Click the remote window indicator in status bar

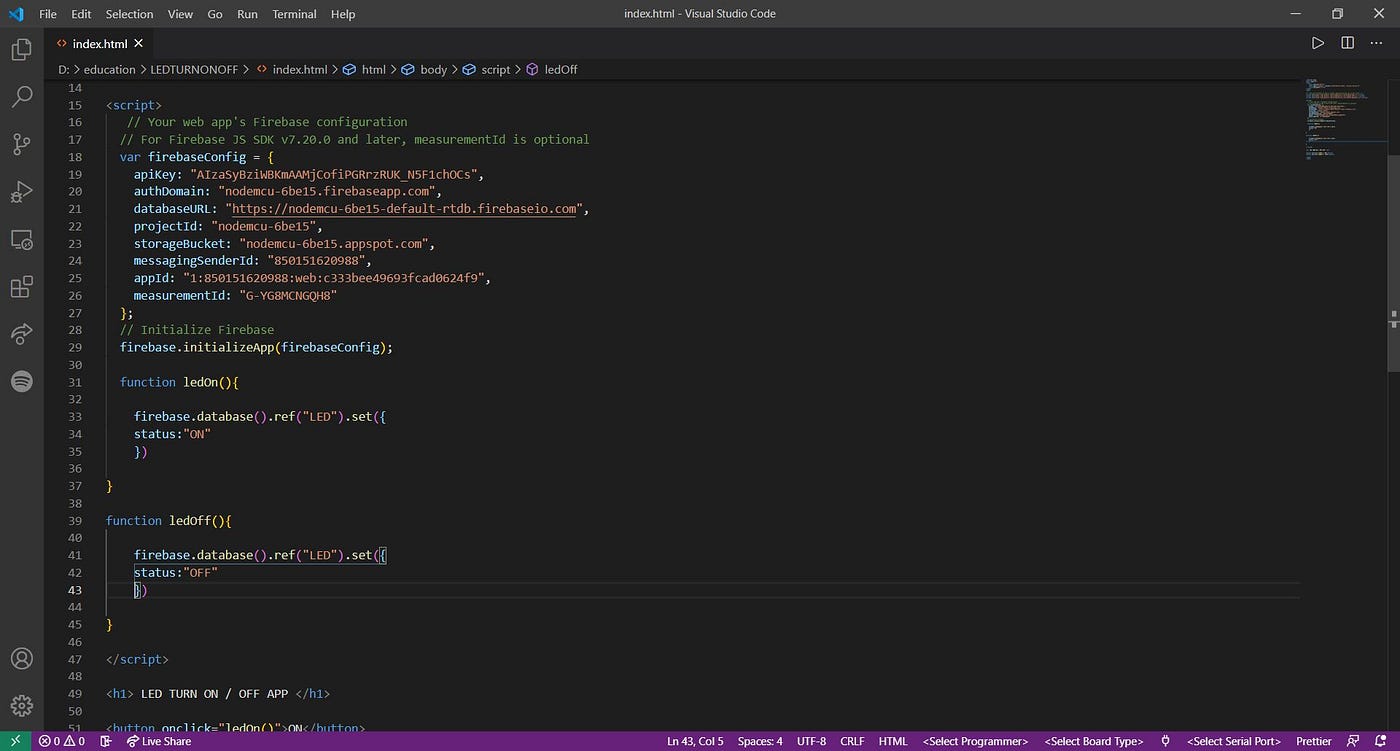point(15,741)
